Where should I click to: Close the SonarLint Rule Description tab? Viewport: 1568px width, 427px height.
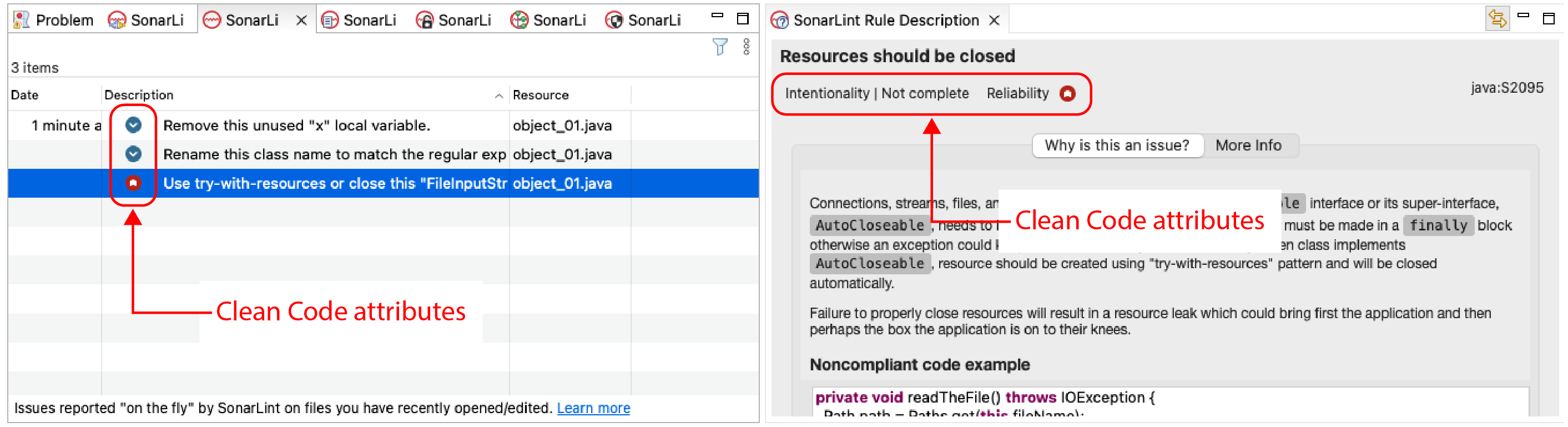coord(994,21)
